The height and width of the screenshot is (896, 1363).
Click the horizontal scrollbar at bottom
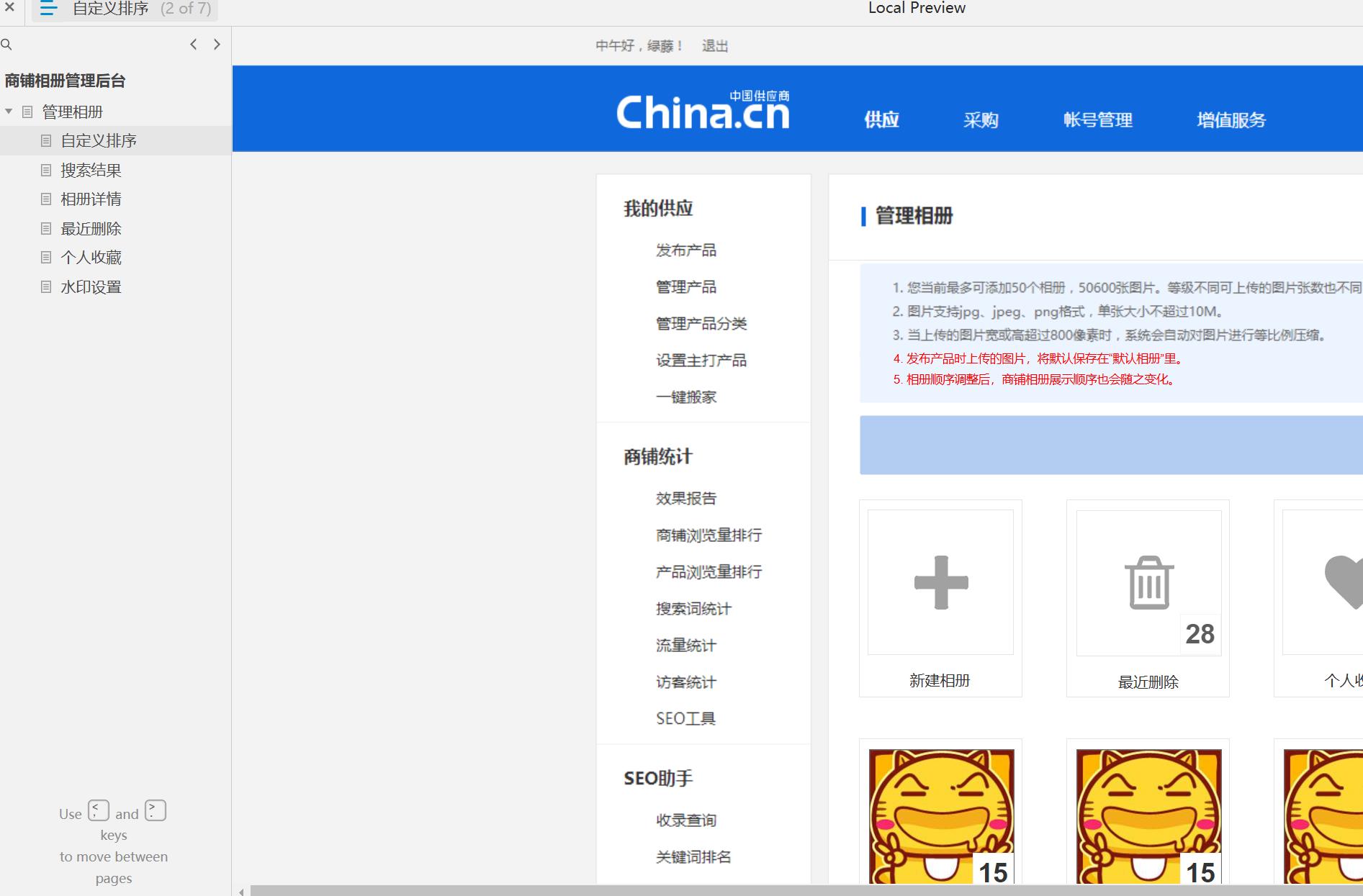(x=806, y=891)
